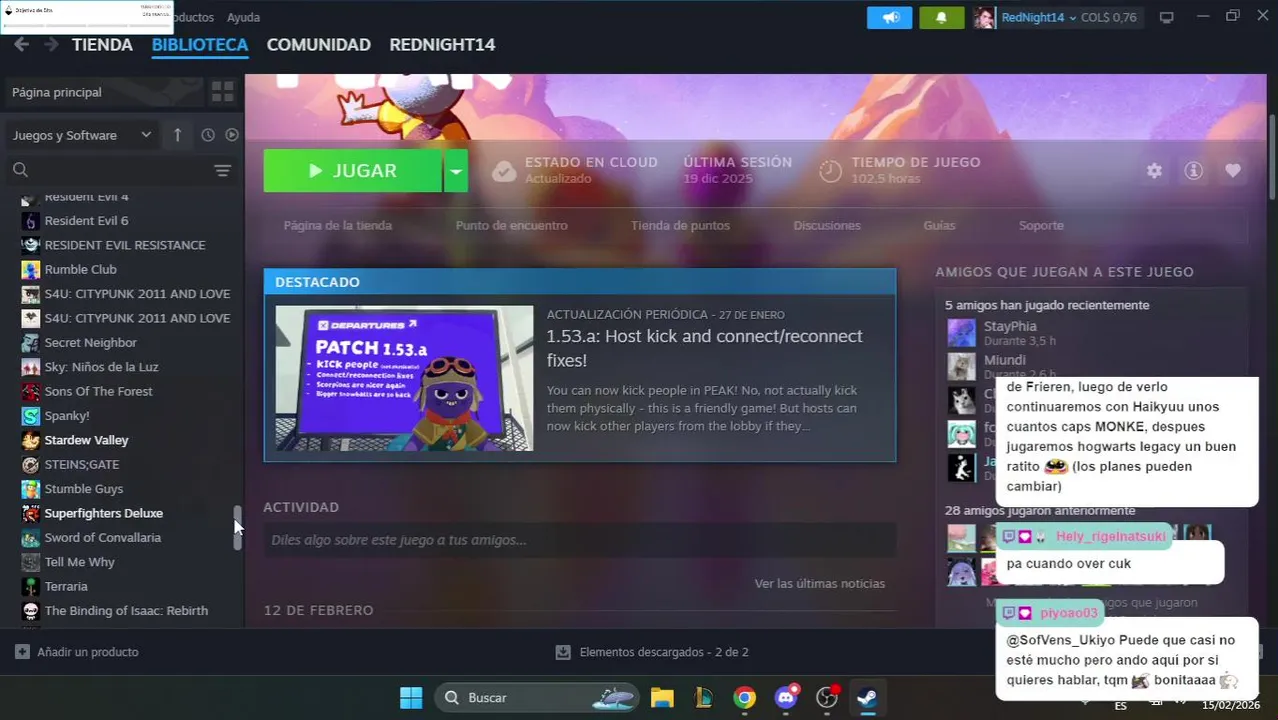Open Guías link

click(939, 225)
